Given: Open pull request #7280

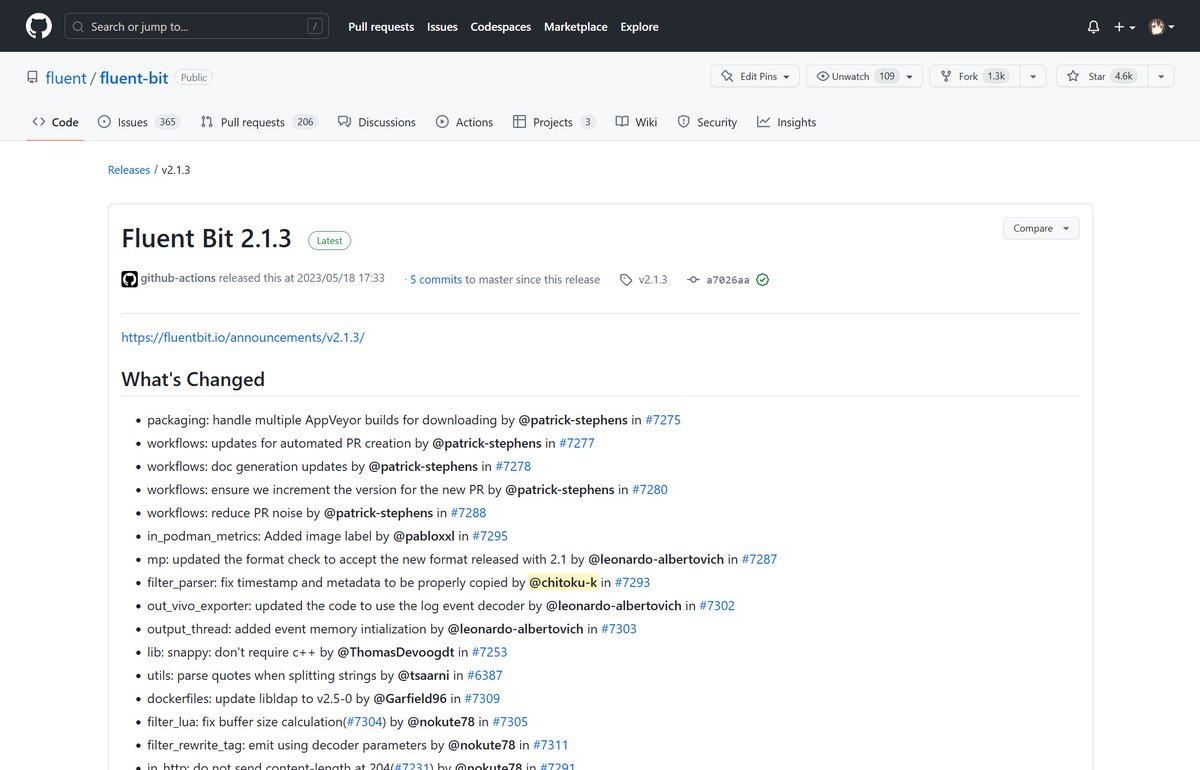Looking at the screenshot, I should tap(650, 489).
